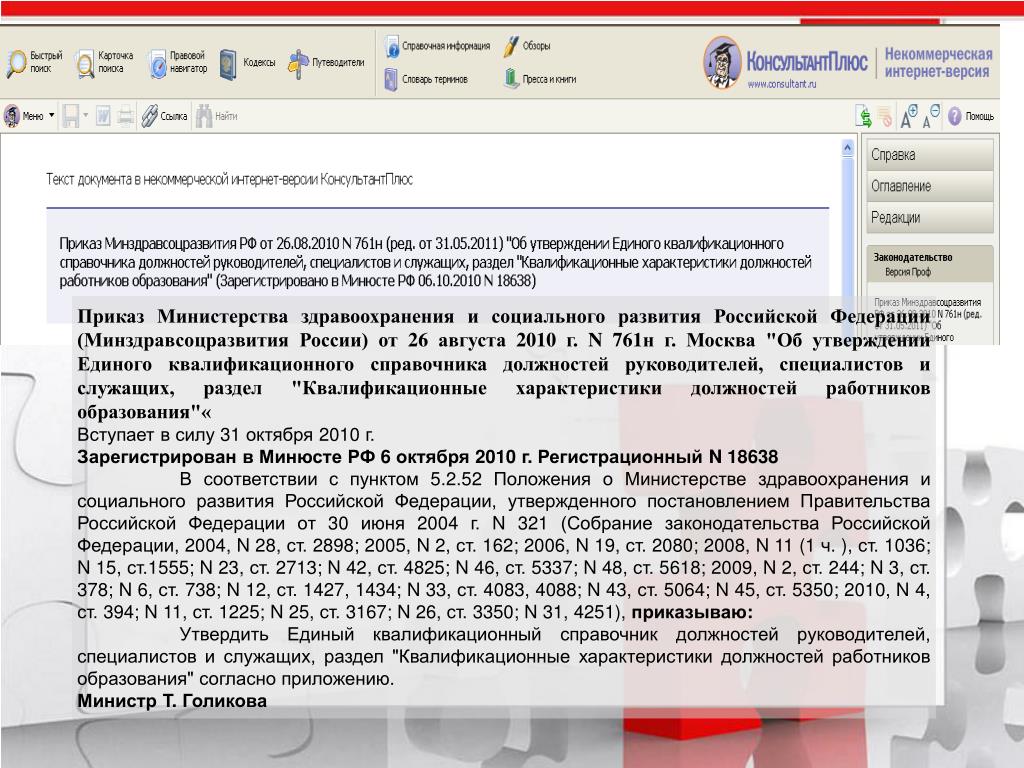1024x768 pixels.
Task: Open Помощь help question icon
Action: click(x=970, y=116)
